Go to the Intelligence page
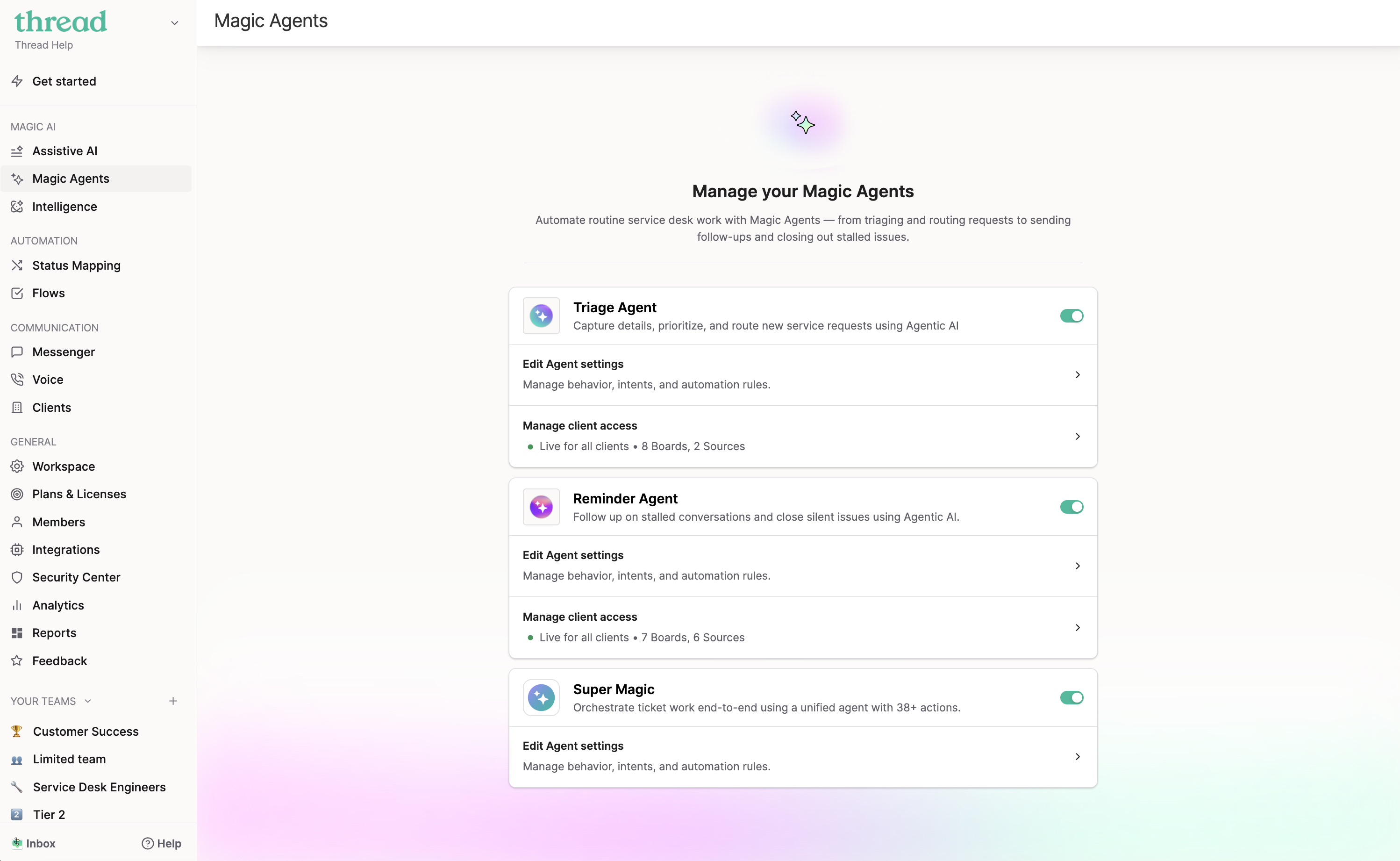 96,206
